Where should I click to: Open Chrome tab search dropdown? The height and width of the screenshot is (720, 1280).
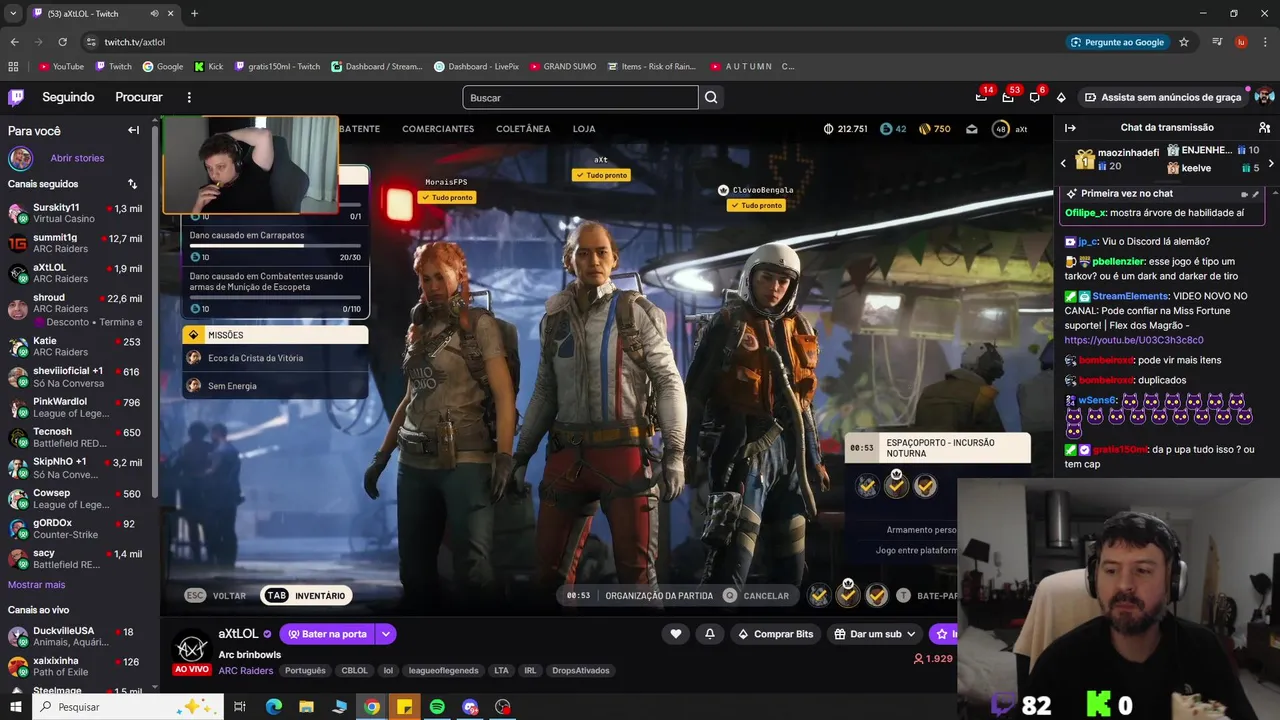point(13,14)
